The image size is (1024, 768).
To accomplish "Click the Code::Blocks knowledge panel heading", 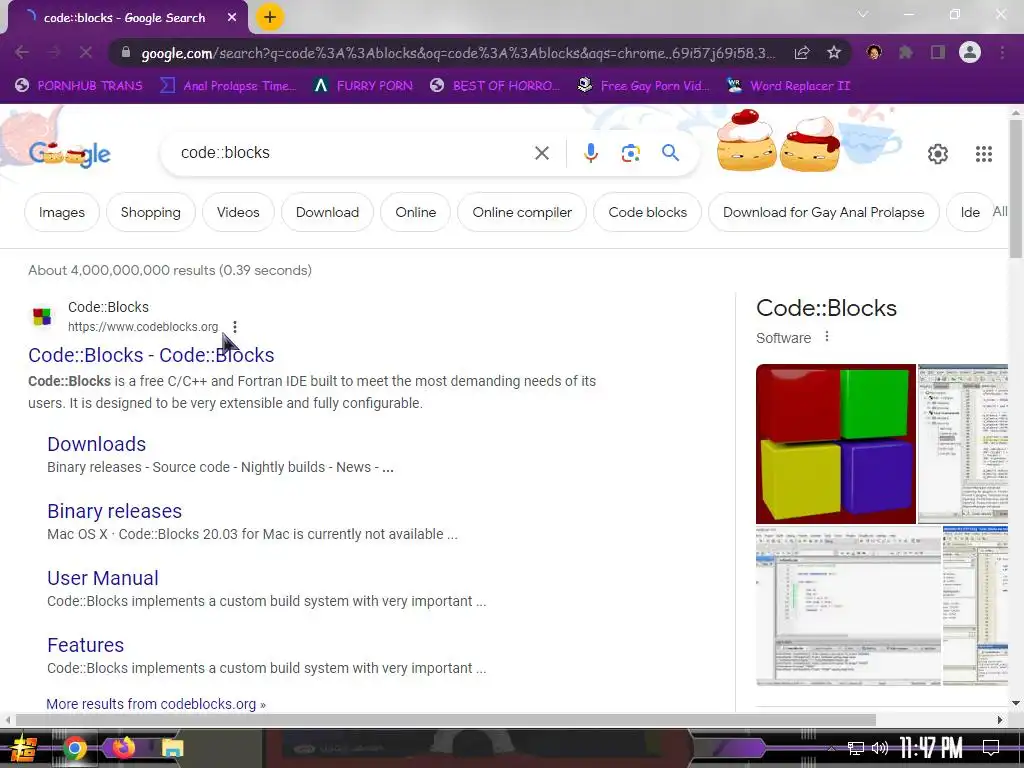I will (826, 308).
